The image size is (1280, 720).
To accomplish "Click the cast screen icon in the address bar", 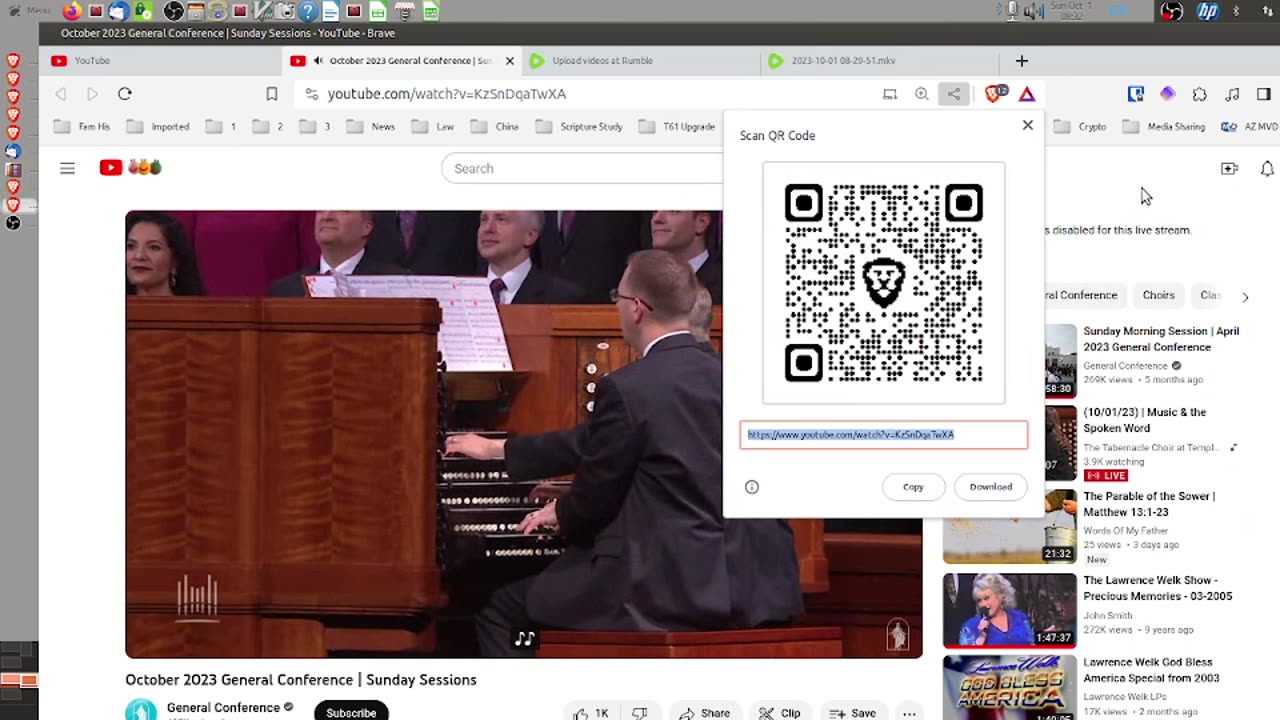I will tap(890, 94).
